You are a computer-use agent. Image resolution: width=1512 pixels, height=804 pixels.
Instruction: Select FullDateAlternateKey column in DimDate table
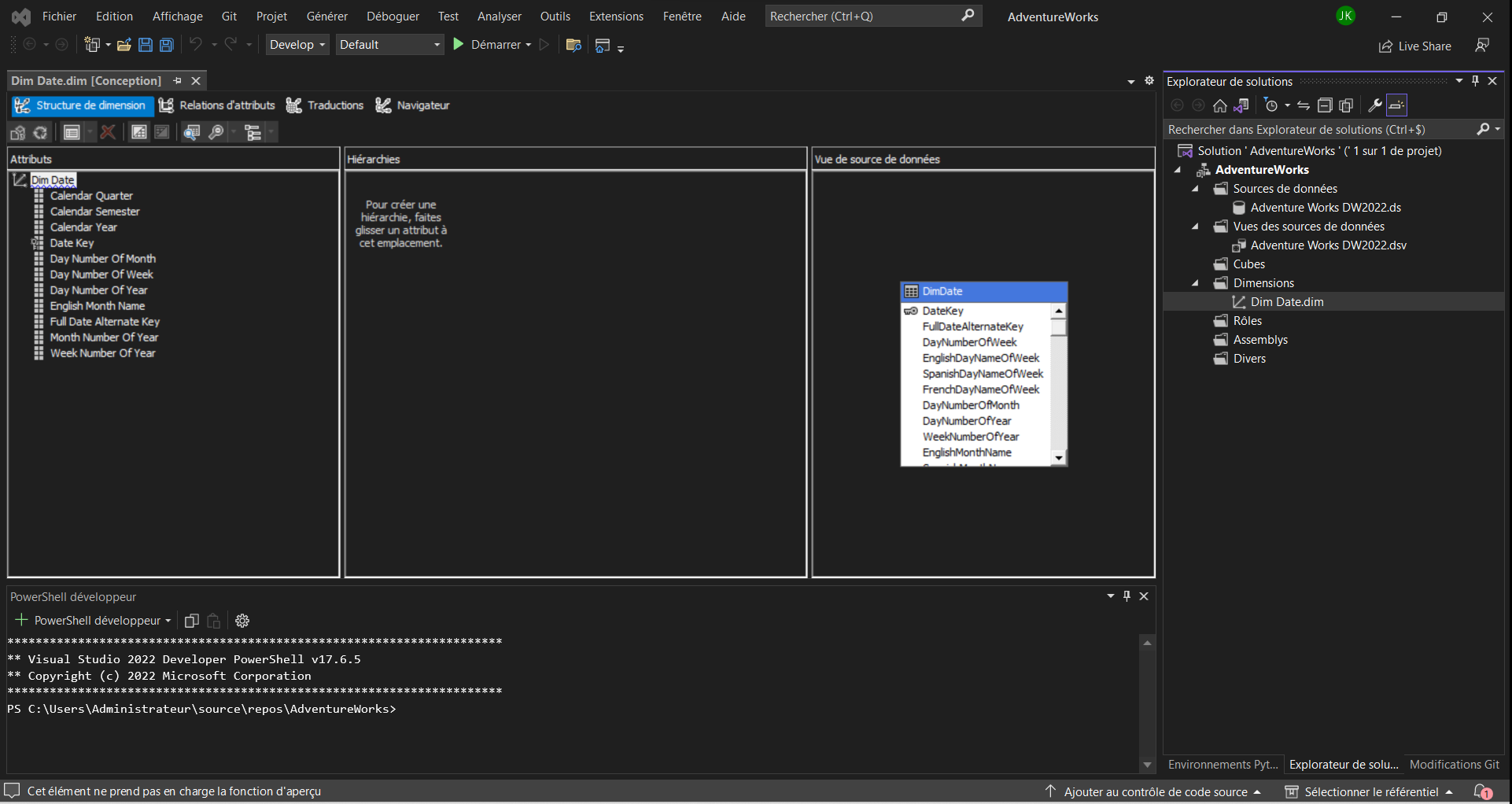click(973, 326)
